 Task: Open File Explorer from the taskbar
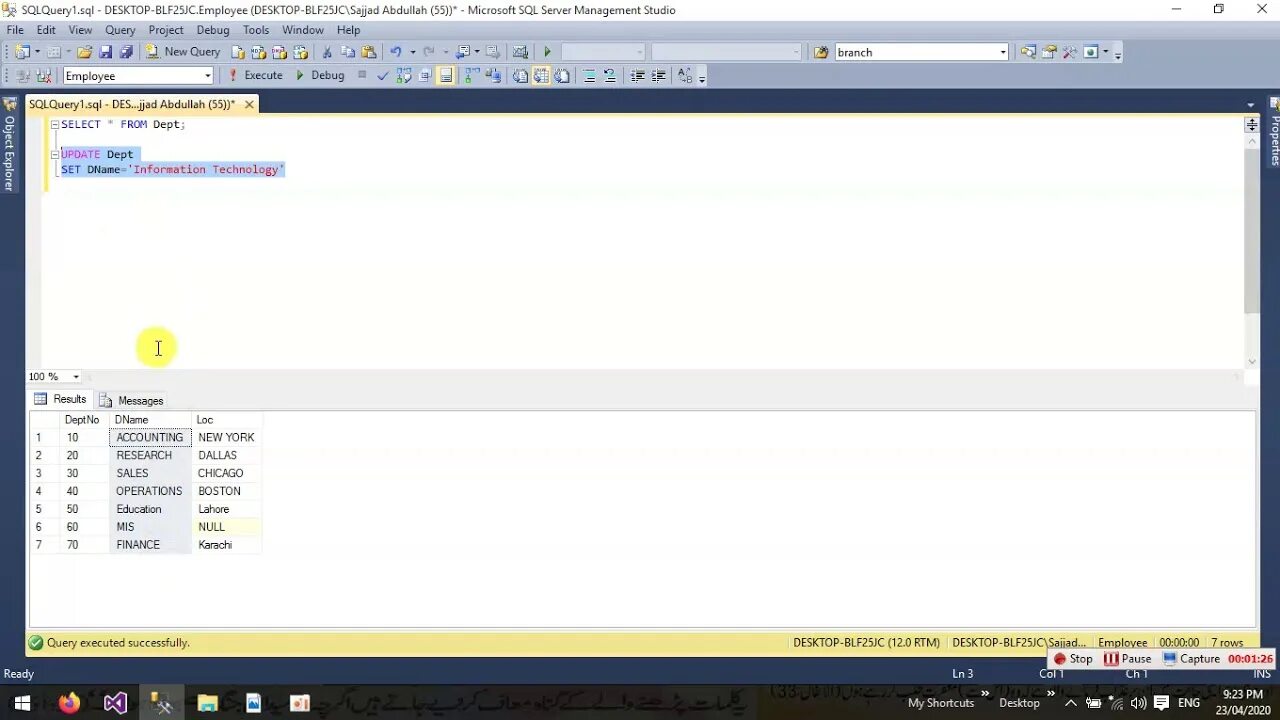click(x=207, y=703)
